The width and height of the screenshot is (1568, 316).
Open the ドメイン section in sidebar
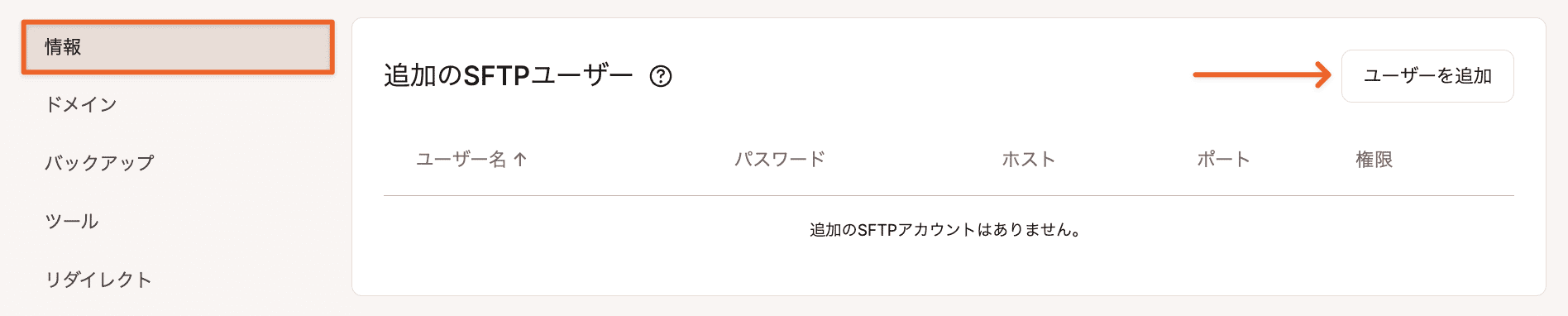(x=81, y=104)
